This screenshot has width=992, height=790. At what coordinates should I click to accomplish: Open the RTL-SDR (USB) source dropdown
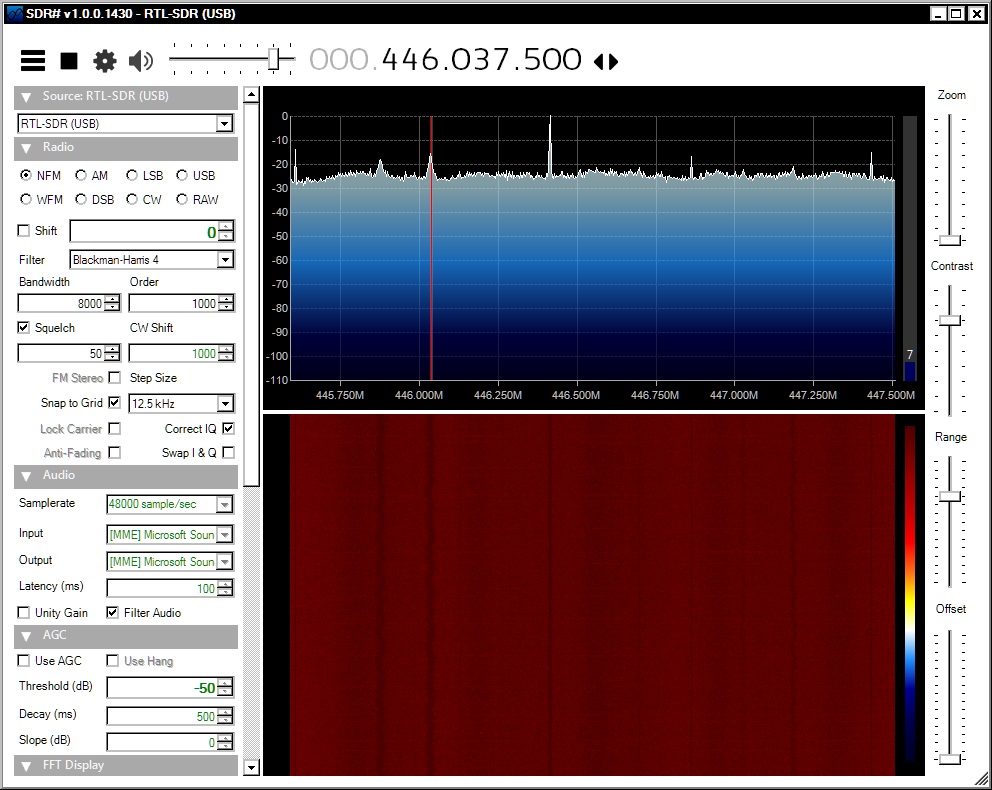click(x=224, y=123)
